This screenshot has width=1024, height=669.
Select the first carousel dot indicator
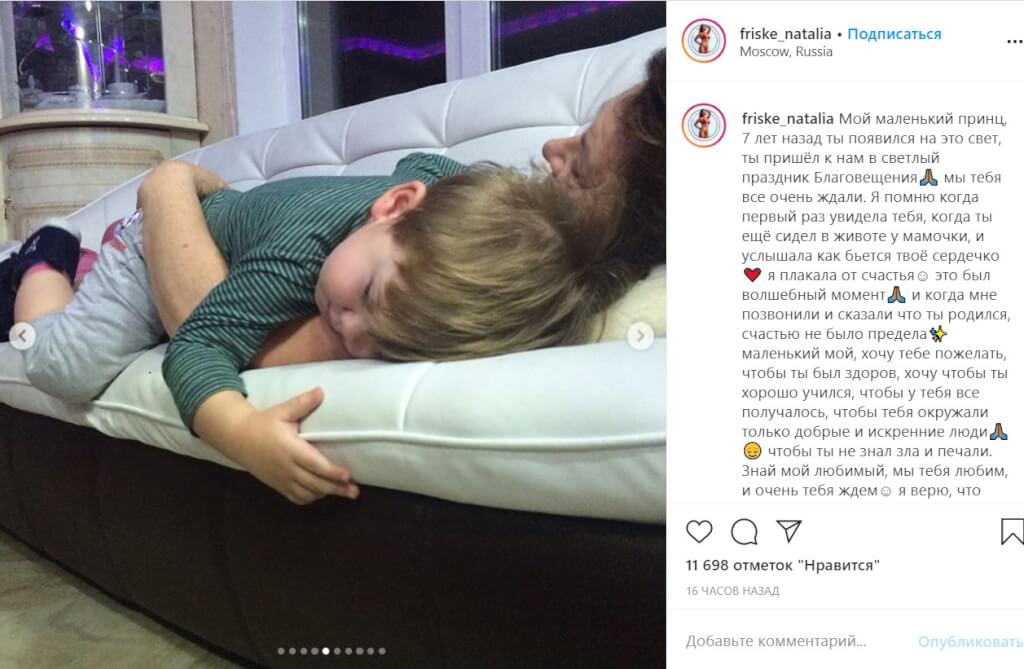[x=281, y=651]
